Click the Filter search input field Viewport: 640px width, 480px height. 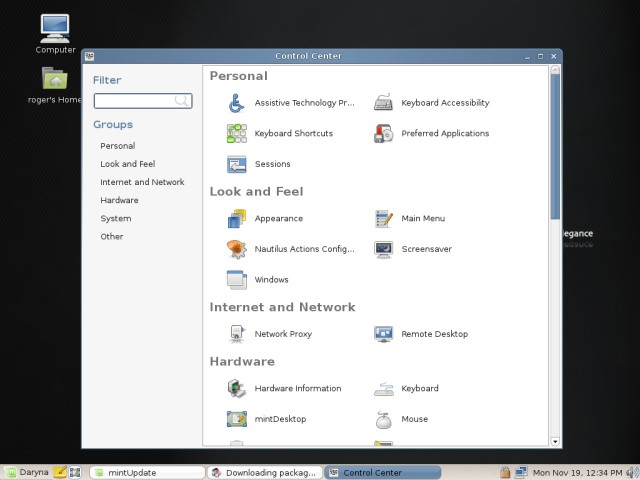click(143, 101)
